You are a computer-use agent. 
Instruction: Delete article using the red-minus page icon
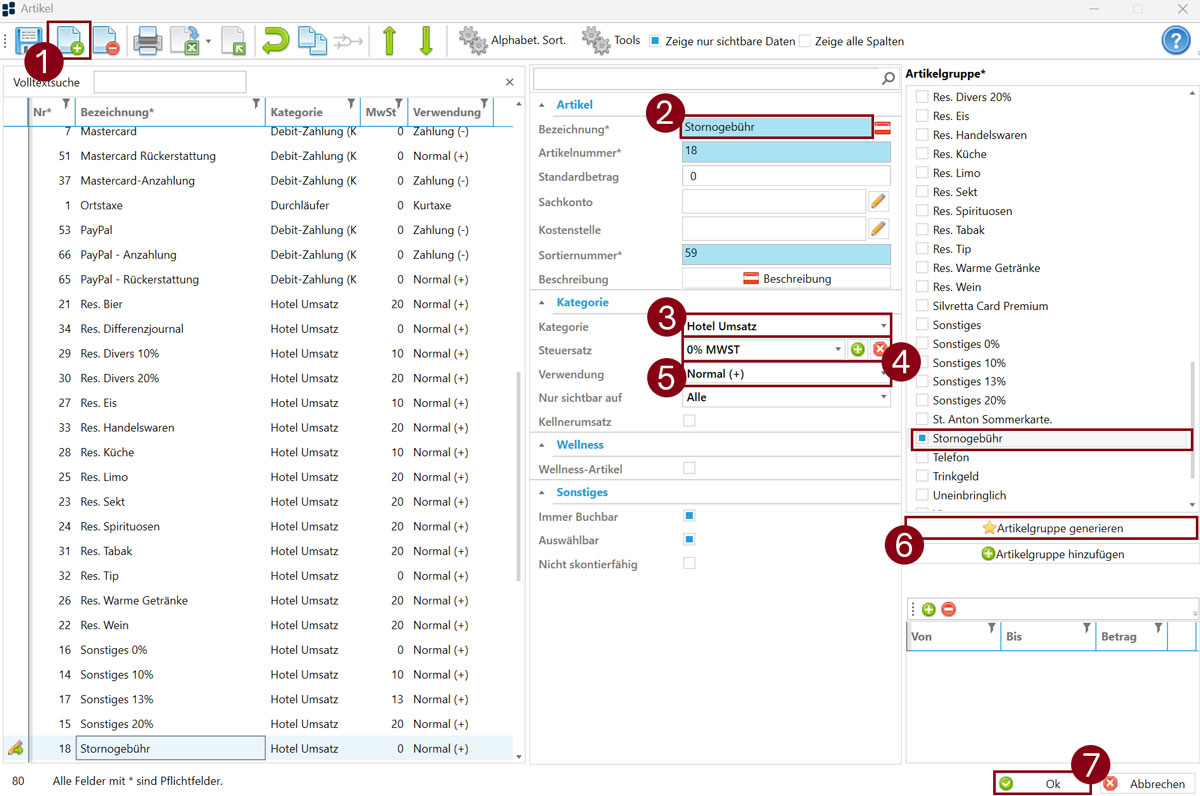point(106,41)
